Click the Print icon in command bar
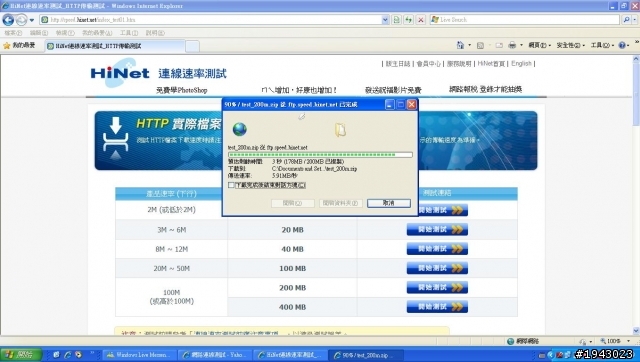 tap(512, 45)
